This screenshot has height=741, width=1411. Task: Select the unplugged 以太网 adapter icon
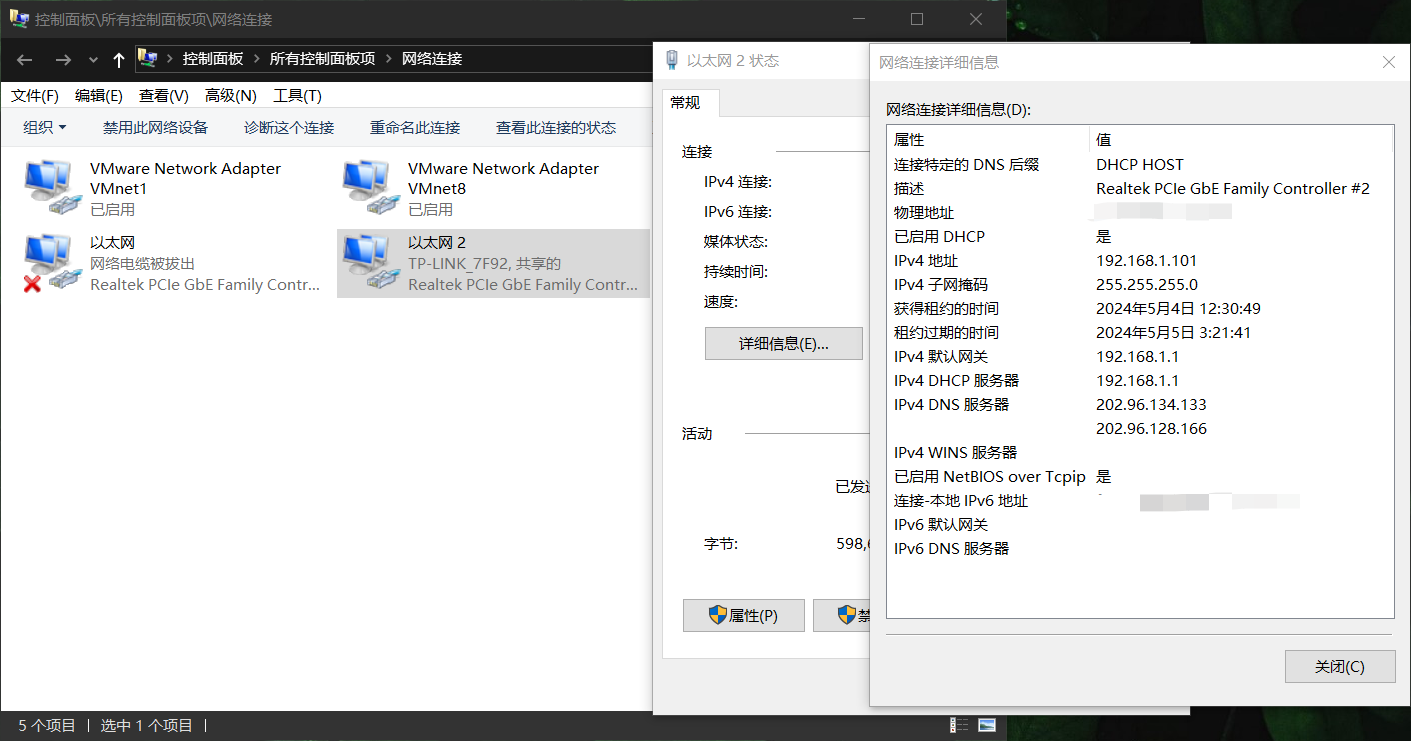50,263
